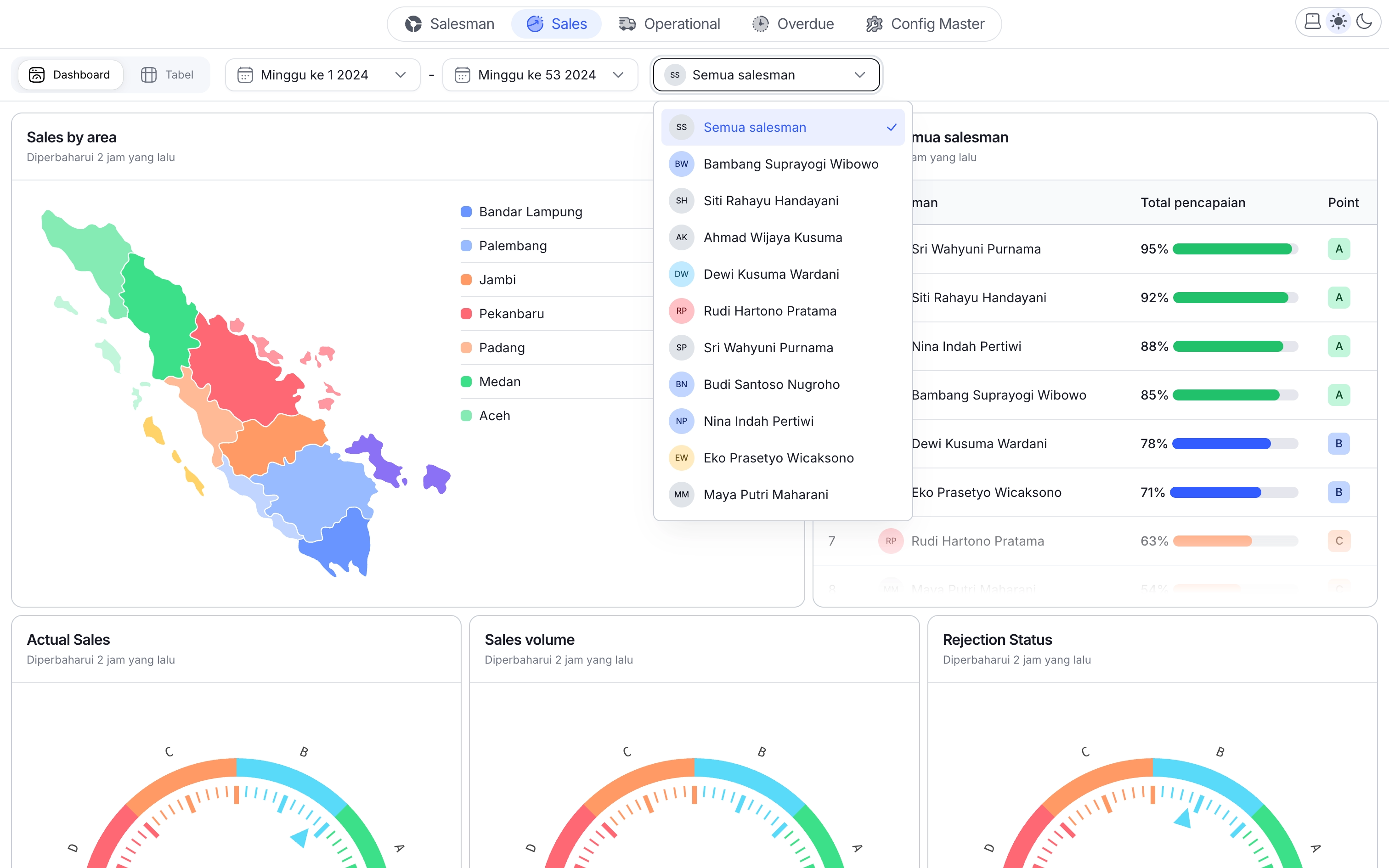Enable dark mode moon icon
The height and width of the screenshot is (868, 1389).
point(1364,22)
